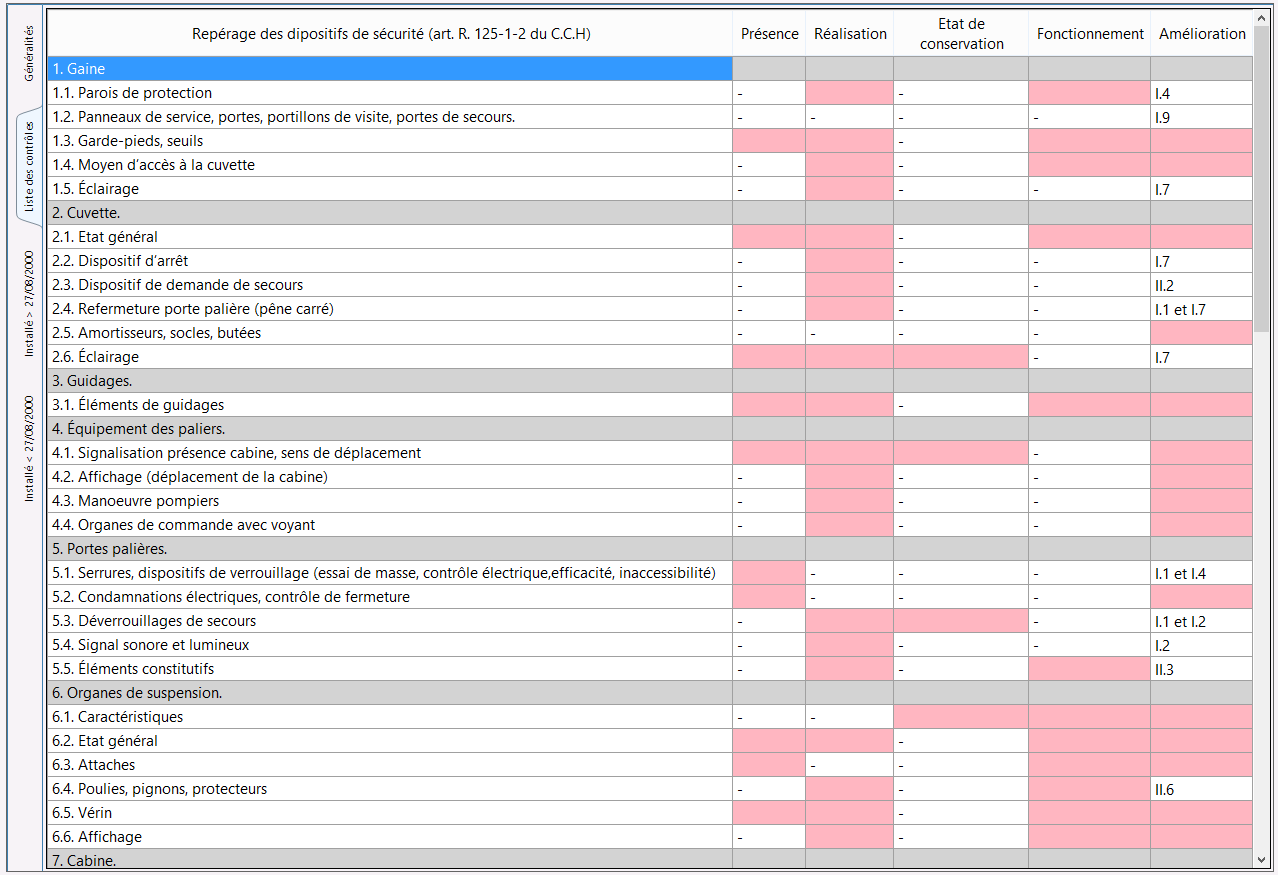This screenshot has width=1278, height=875.
Task: Click Amélioration cell I.4 for Parois de protection
Action: [1201, 93]
